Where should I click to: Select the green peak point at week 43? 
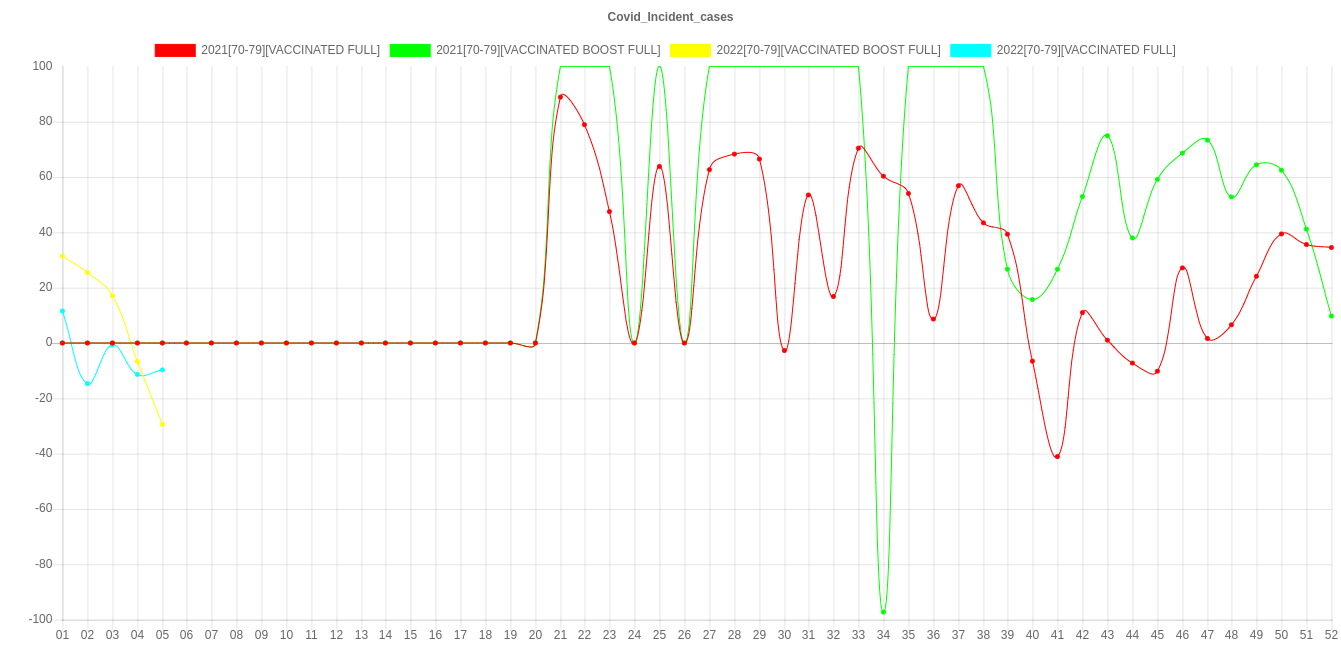click(x=1107, y=135)
